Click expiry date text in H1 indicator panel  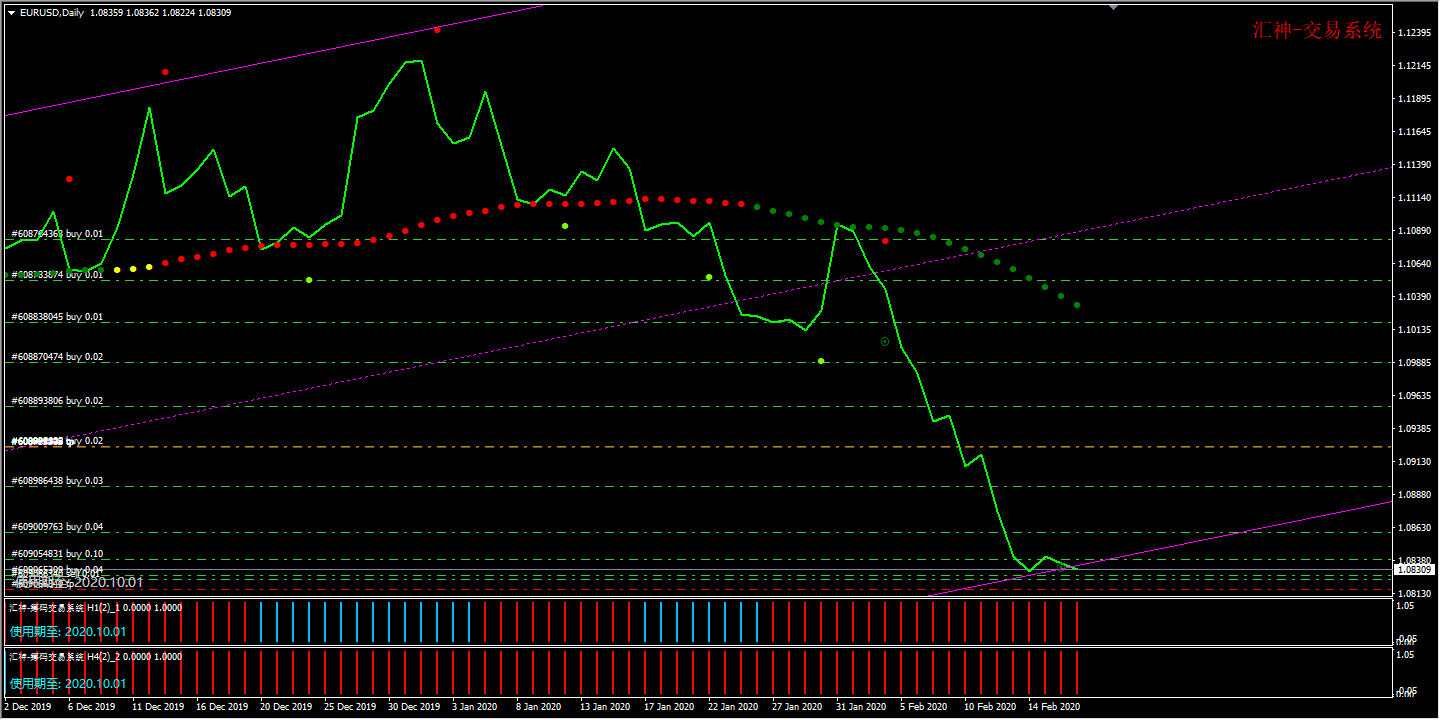click(68, 632)
